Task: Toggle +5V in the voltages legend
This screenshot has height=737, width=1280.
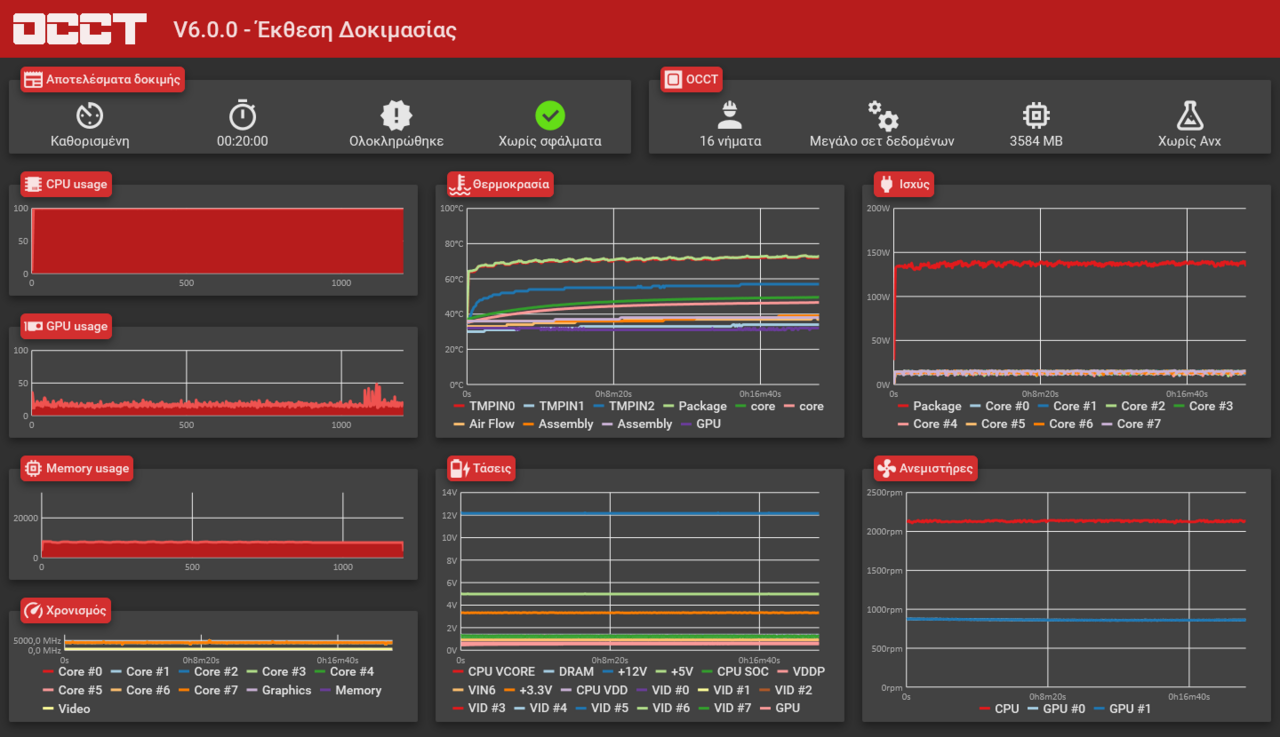Action: tap(675, 672)
